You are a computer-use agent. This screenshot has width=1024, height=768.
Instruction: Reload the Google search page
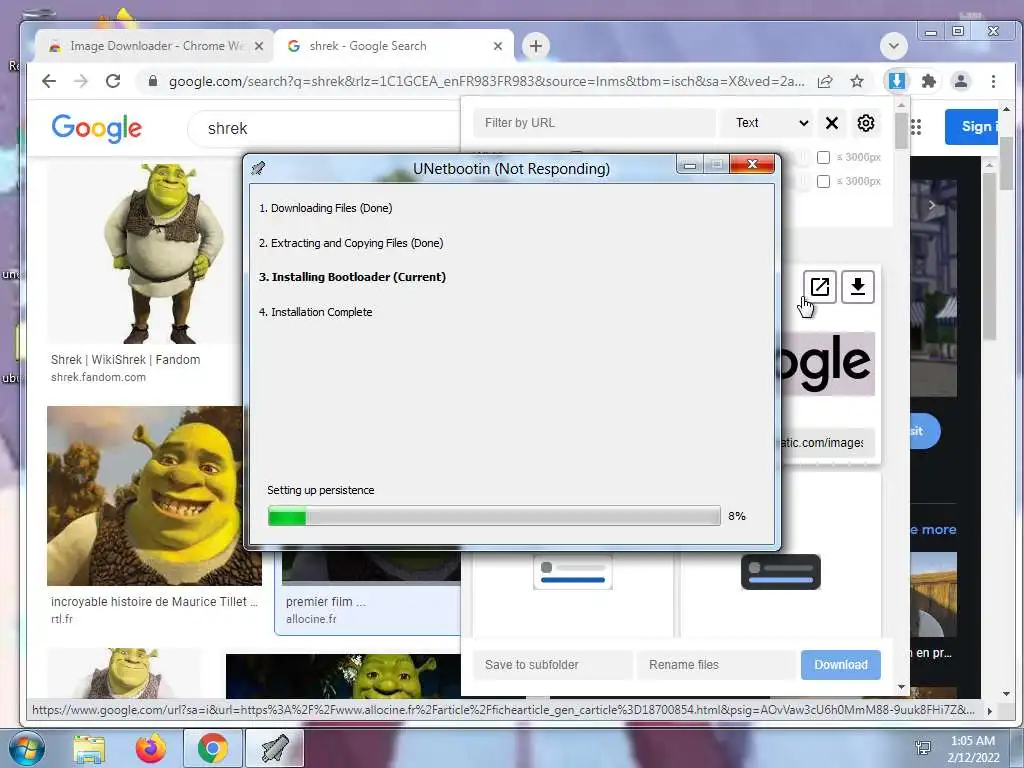click(x=113, y=81)
